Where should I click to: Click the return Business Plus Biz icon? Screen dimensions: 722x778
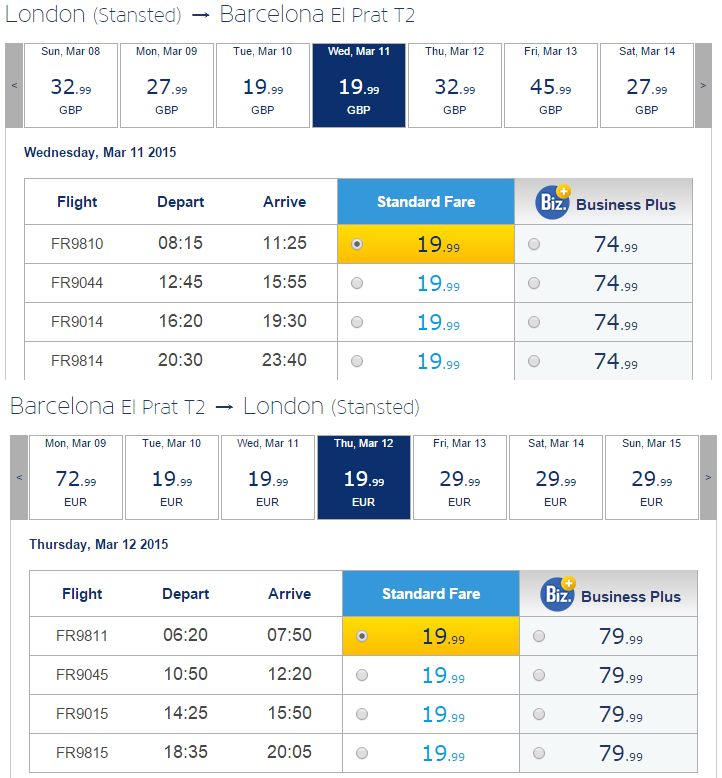tap(558, 594)
